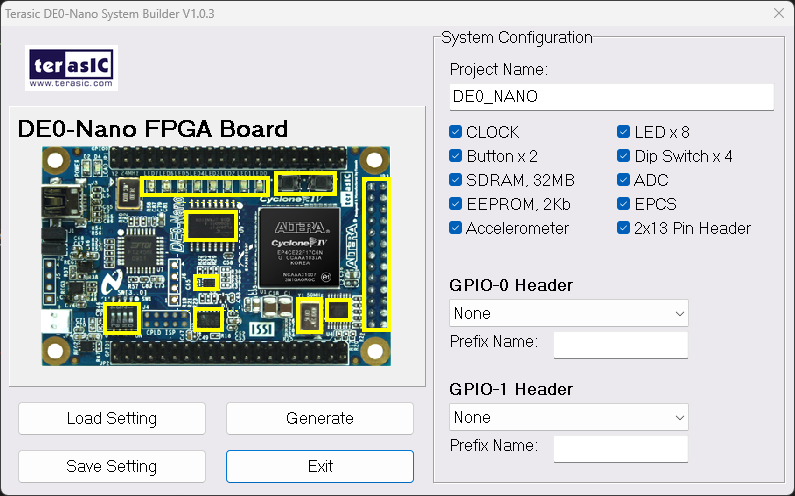795x496 pixels.
Task: Click the highlighted dip switch on board image
Action: (x=122, y=318)
